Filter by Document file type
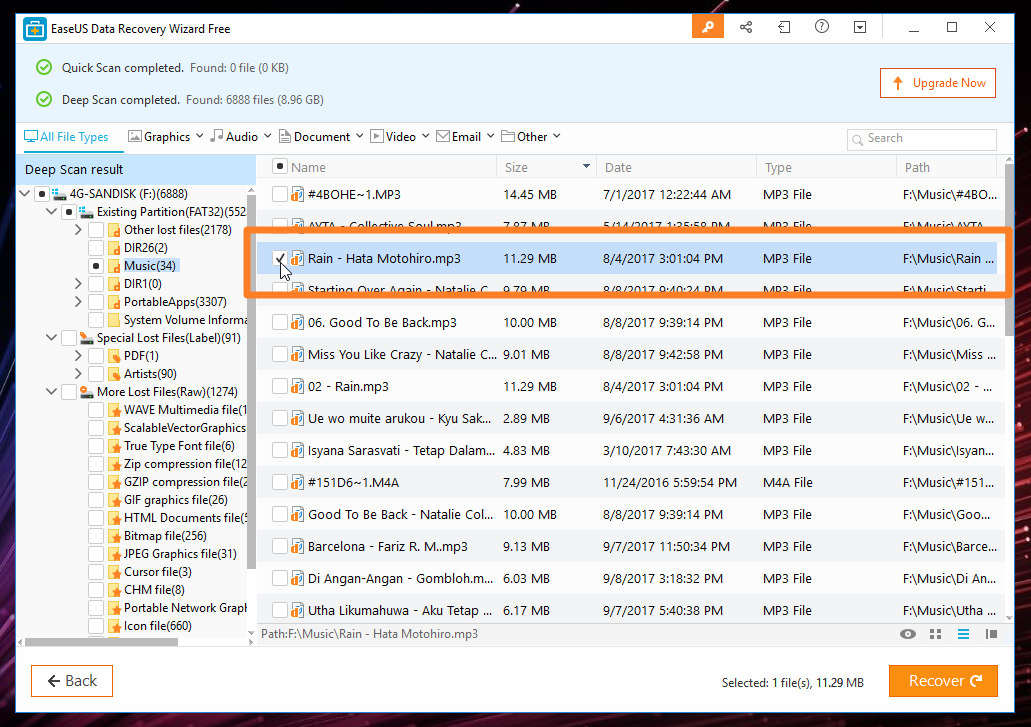Viewport: 1031px width, 727px height. pos(315,137)
